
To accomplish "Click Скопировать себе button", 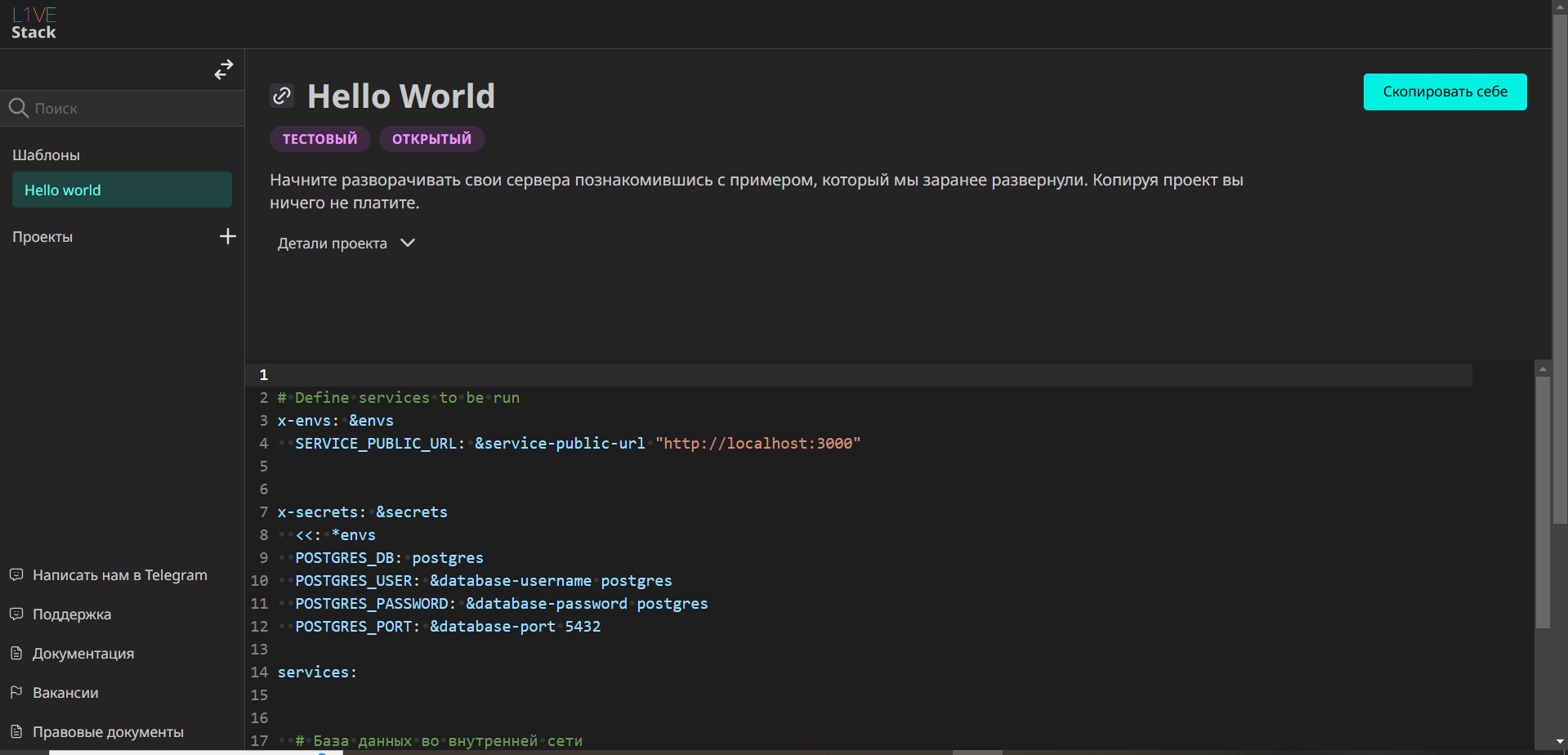I will (x=1445, y=92).
